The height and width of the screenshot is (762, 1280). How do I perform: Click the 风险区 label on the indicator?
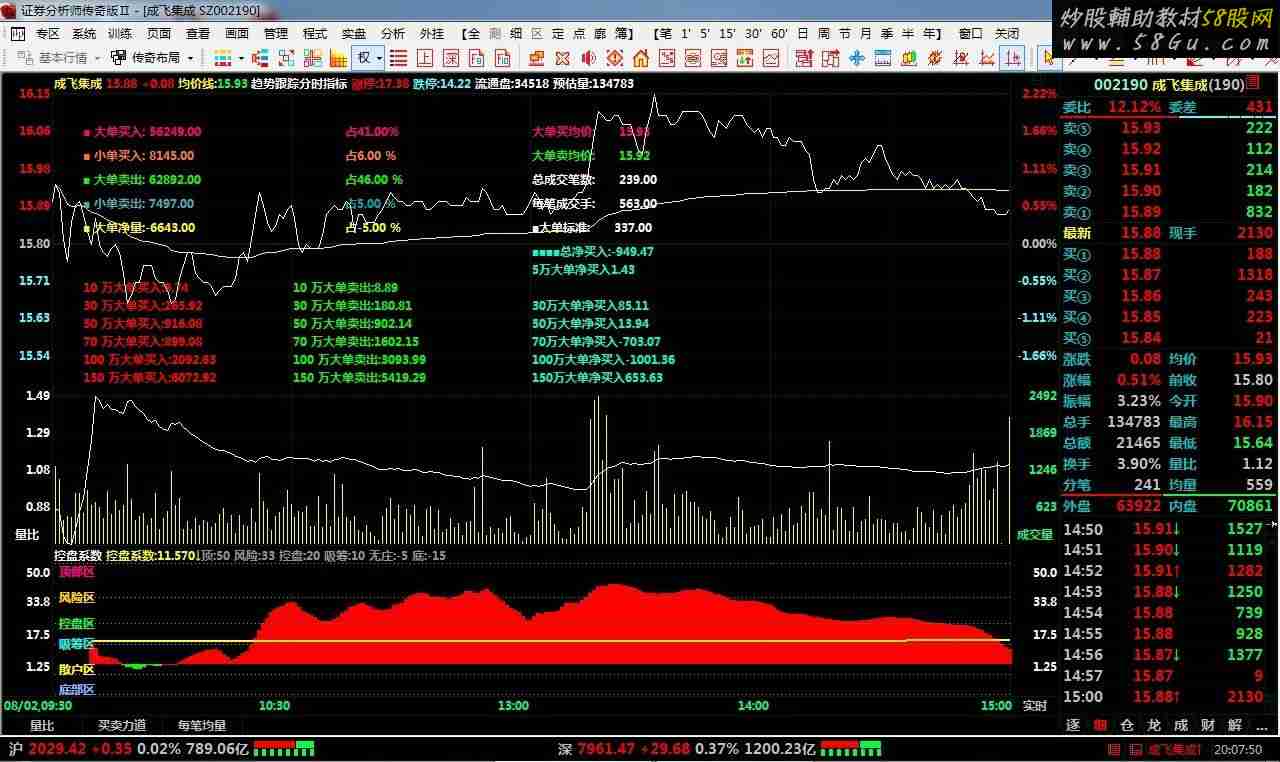click(x=76, y=598)
